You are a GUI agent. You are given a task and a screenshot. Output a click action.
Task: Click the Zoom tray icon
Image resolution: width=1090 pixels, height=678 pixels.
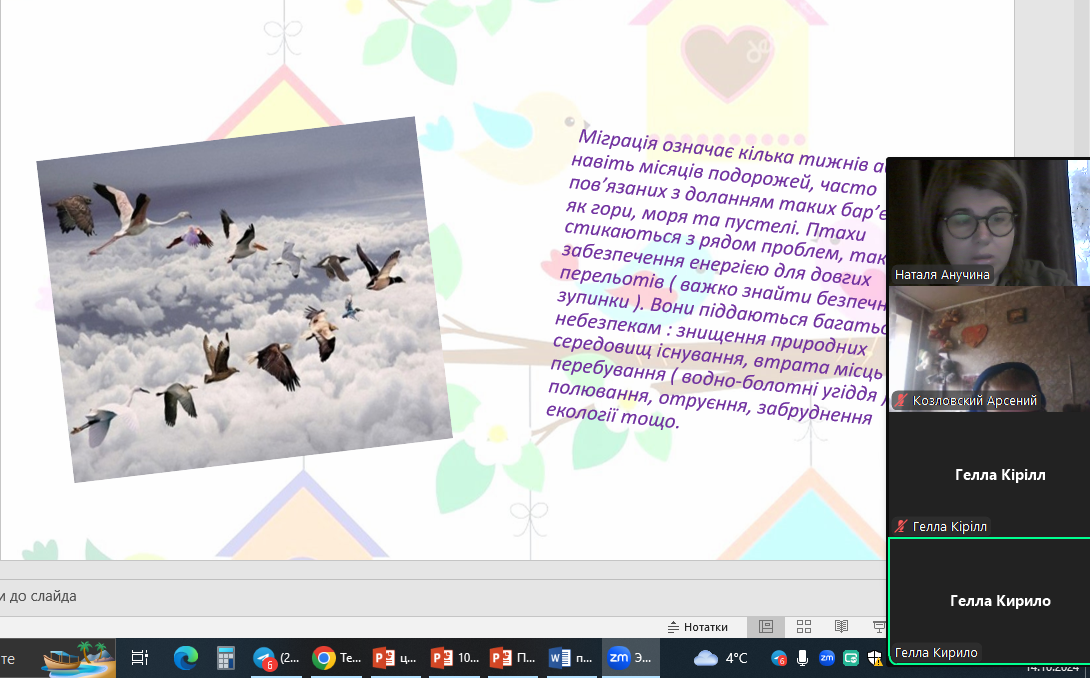pyautogui.click(x=827, y=657)
